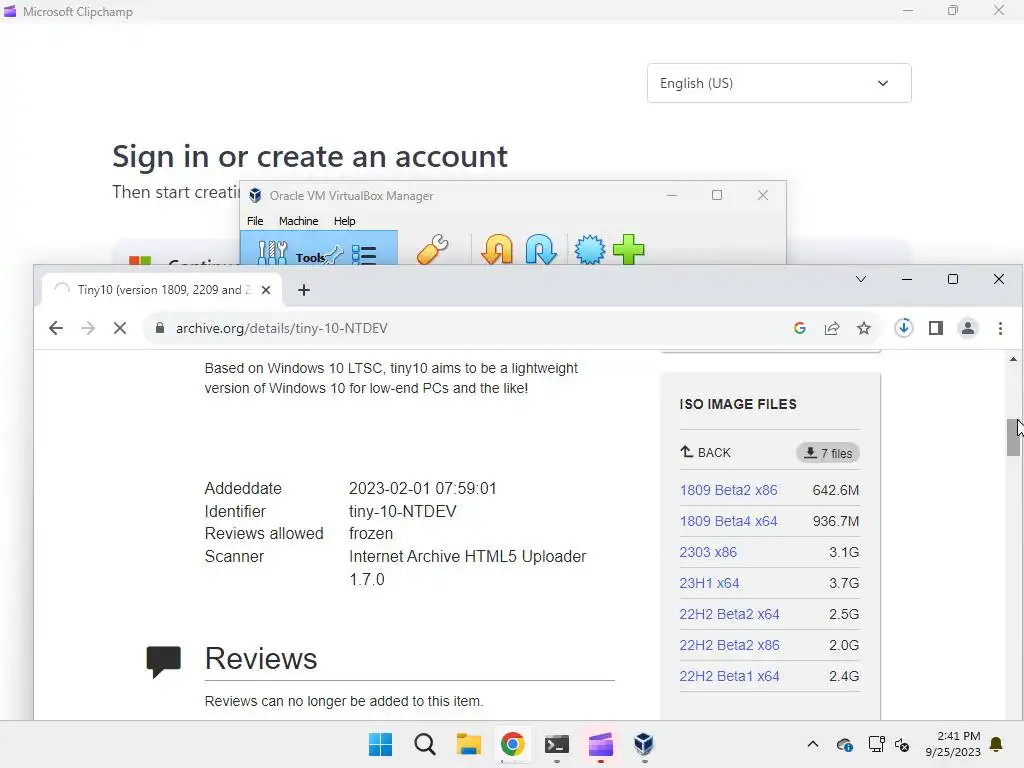Open Chrome downloads icon

pos(904,328)
